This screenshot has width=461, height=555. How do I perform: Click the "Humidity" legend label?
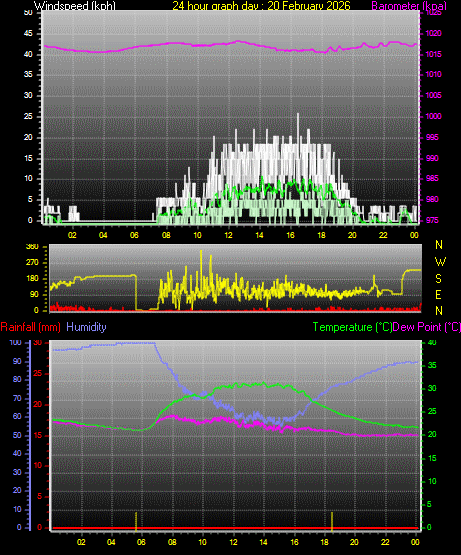coord(86,327)
